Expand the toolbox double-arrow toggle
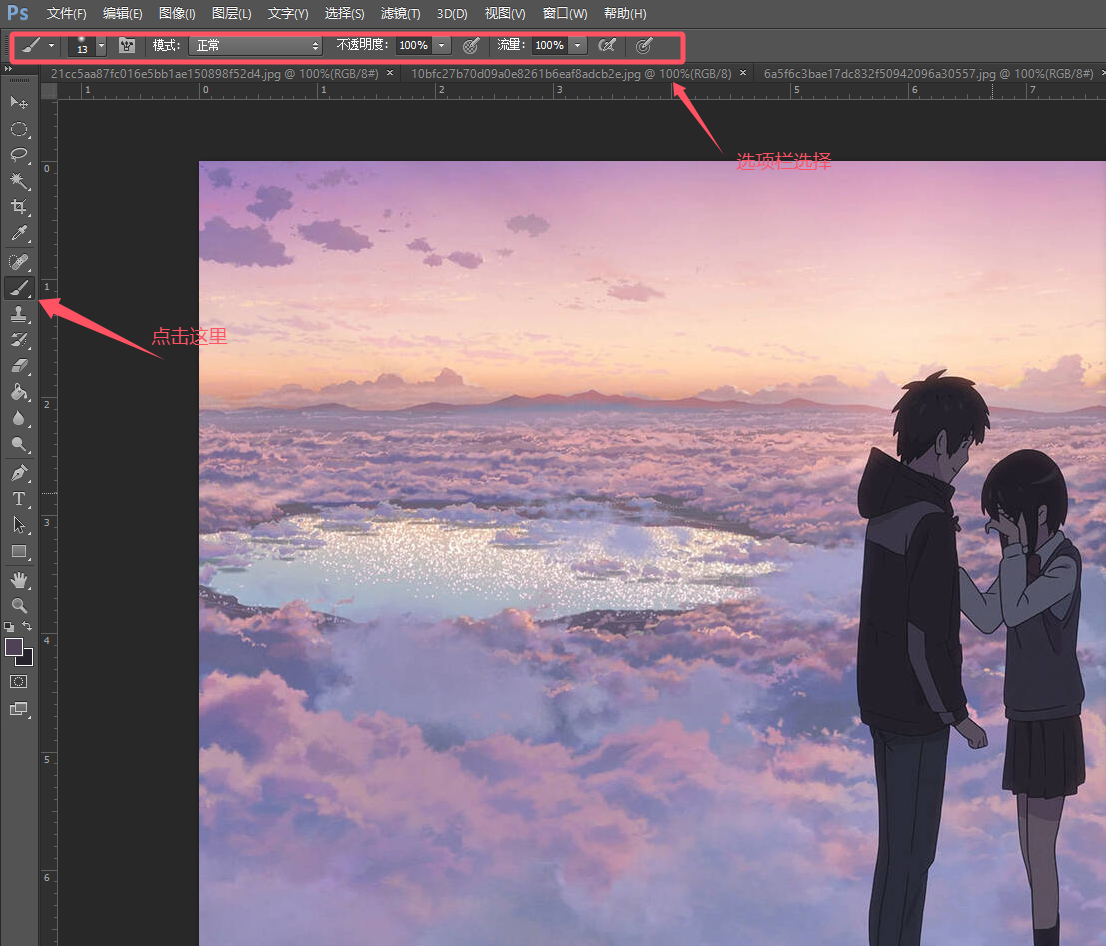This screenshot has height=946, width=1106. pos(8,68)
